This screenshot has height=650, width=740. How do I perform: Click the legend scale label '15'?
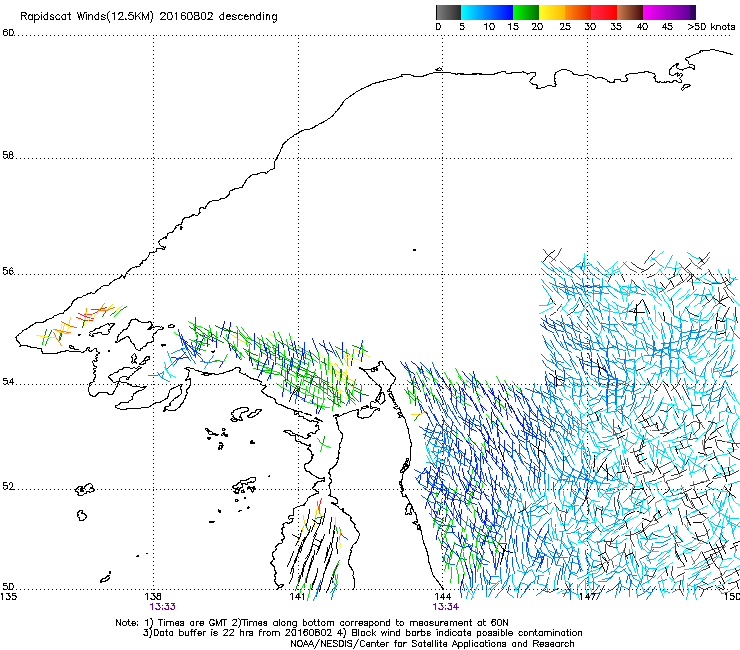click(x=513, y=27)
